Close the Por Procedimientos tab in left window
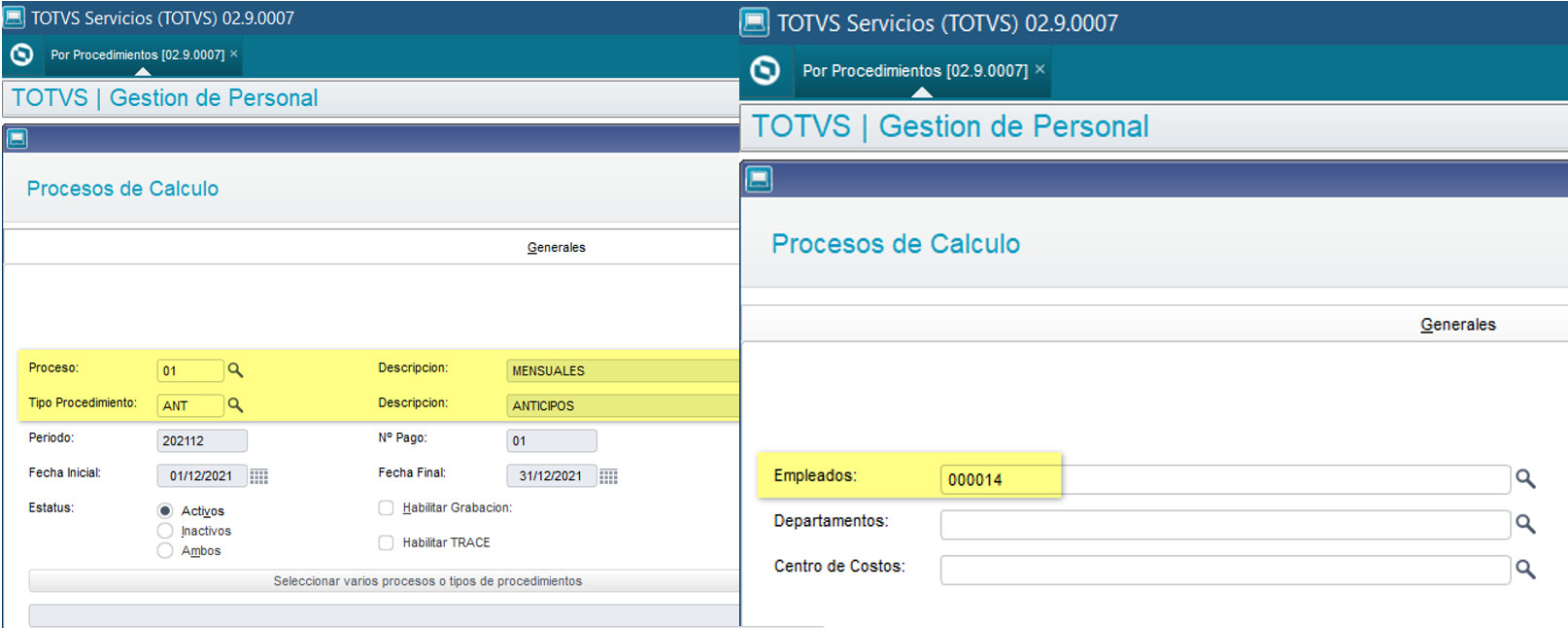 [233, 54]
